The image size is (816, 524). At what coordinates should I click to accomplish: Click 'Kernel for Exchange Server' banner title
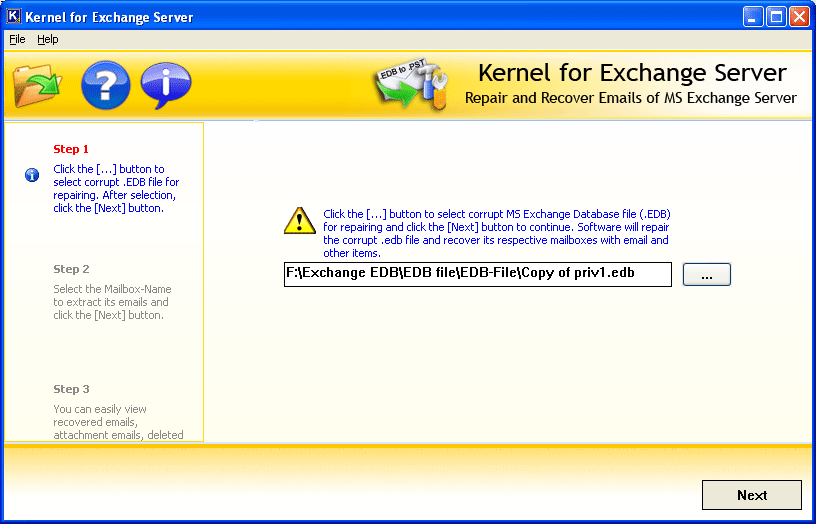tap(632, 73)
